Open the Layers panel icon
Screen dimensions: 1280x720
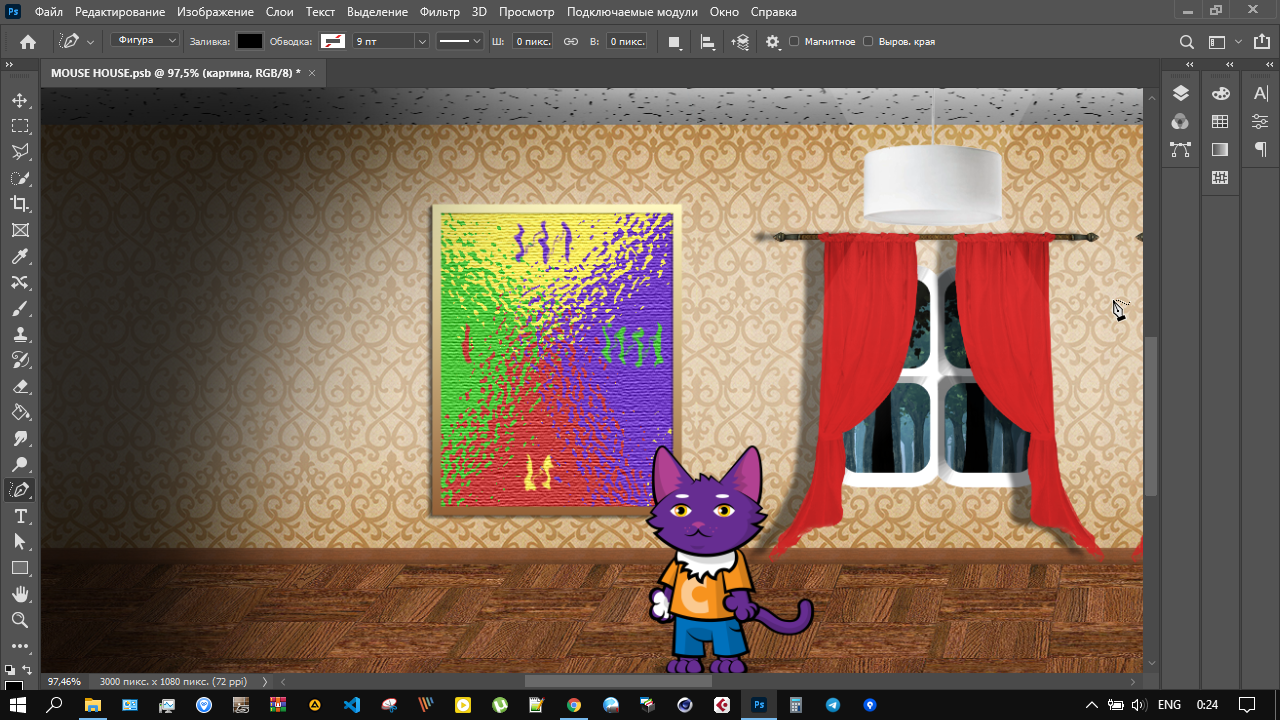tap(1180, 93)
